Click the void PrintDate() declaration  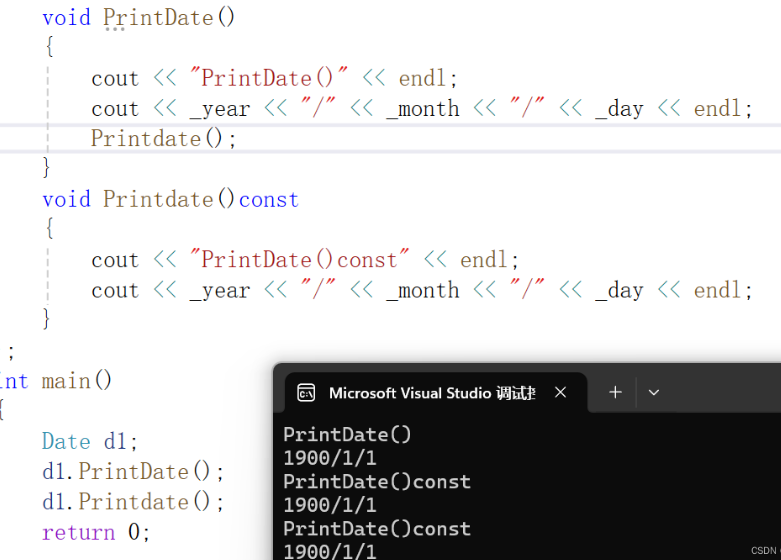(x=138, y=17)
